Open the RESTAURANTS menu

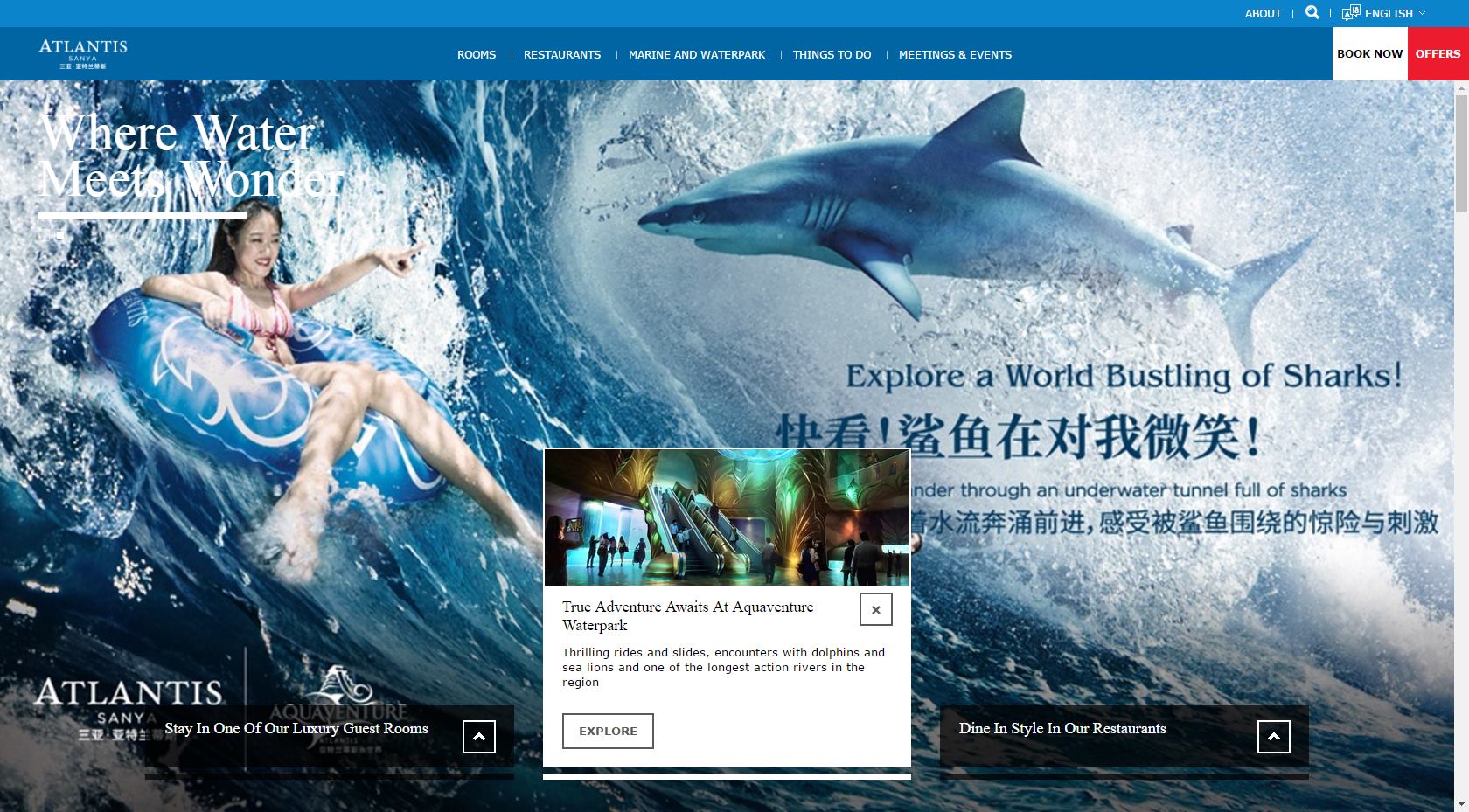[562, 54]
